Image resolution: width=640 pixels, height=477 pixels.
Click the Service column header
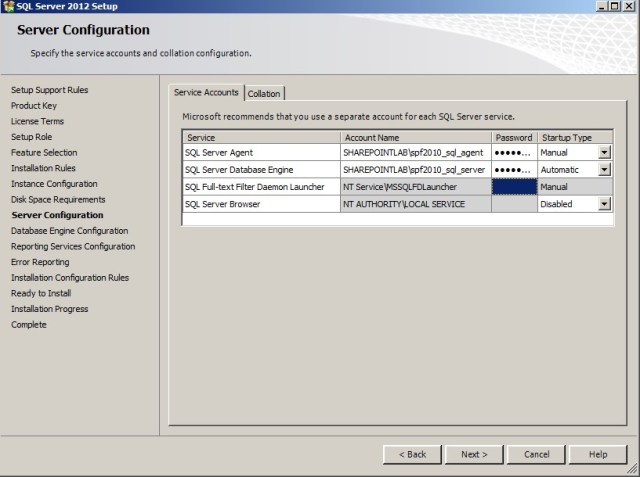(261, 138)
